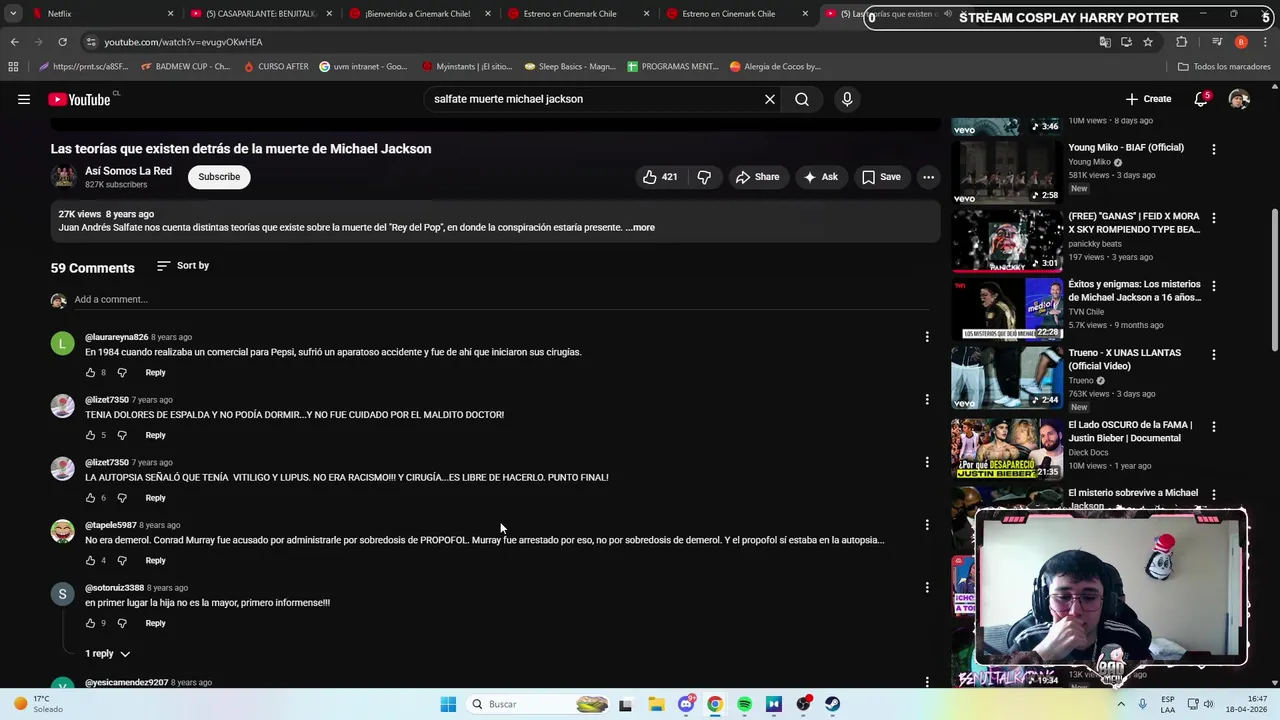Like the TENIA DOLORES DE ESPALDA comment
Image resolution: width=1280 pixels, height=720 pixels.
(90, 435)
